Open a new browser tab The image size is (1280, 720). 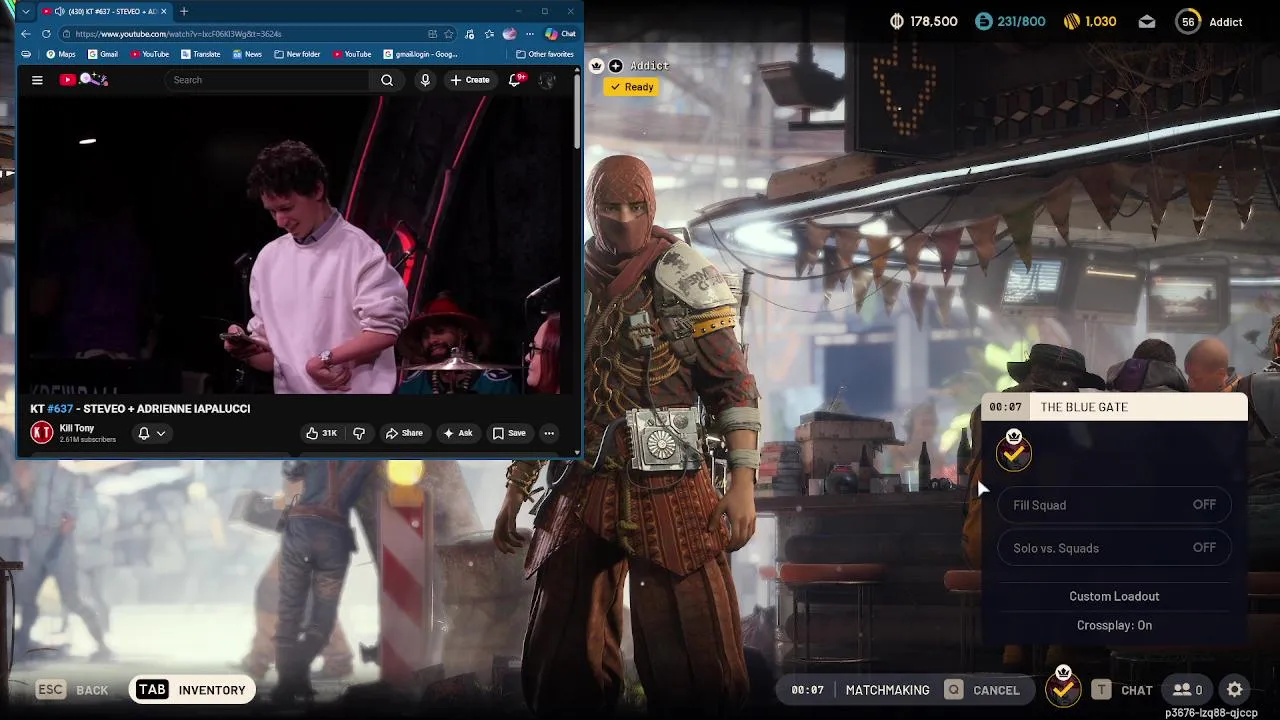(x=184, y=11)
